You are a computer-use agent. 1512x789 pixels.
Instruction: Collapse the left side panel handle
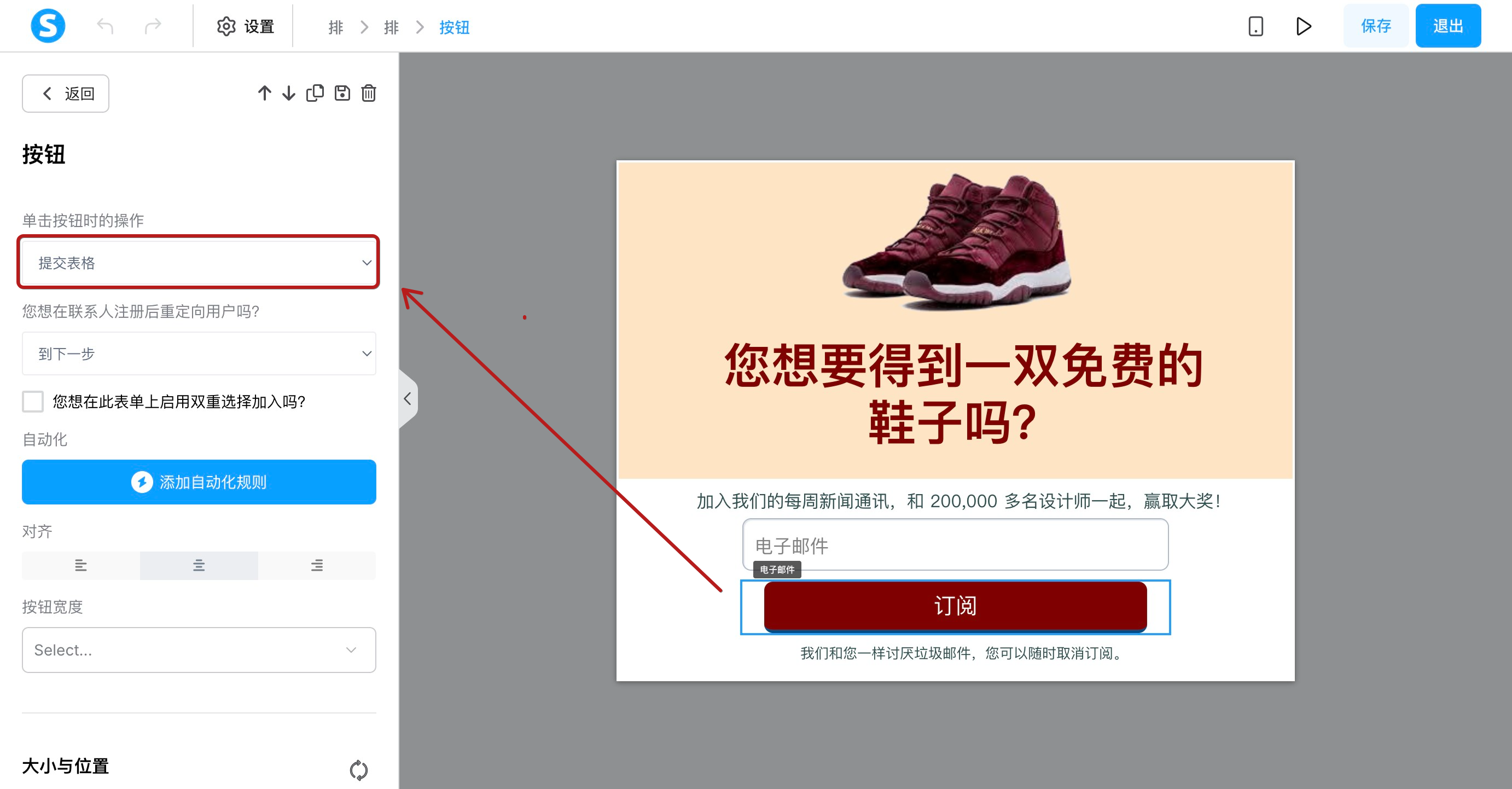click(x=408, y=399)
